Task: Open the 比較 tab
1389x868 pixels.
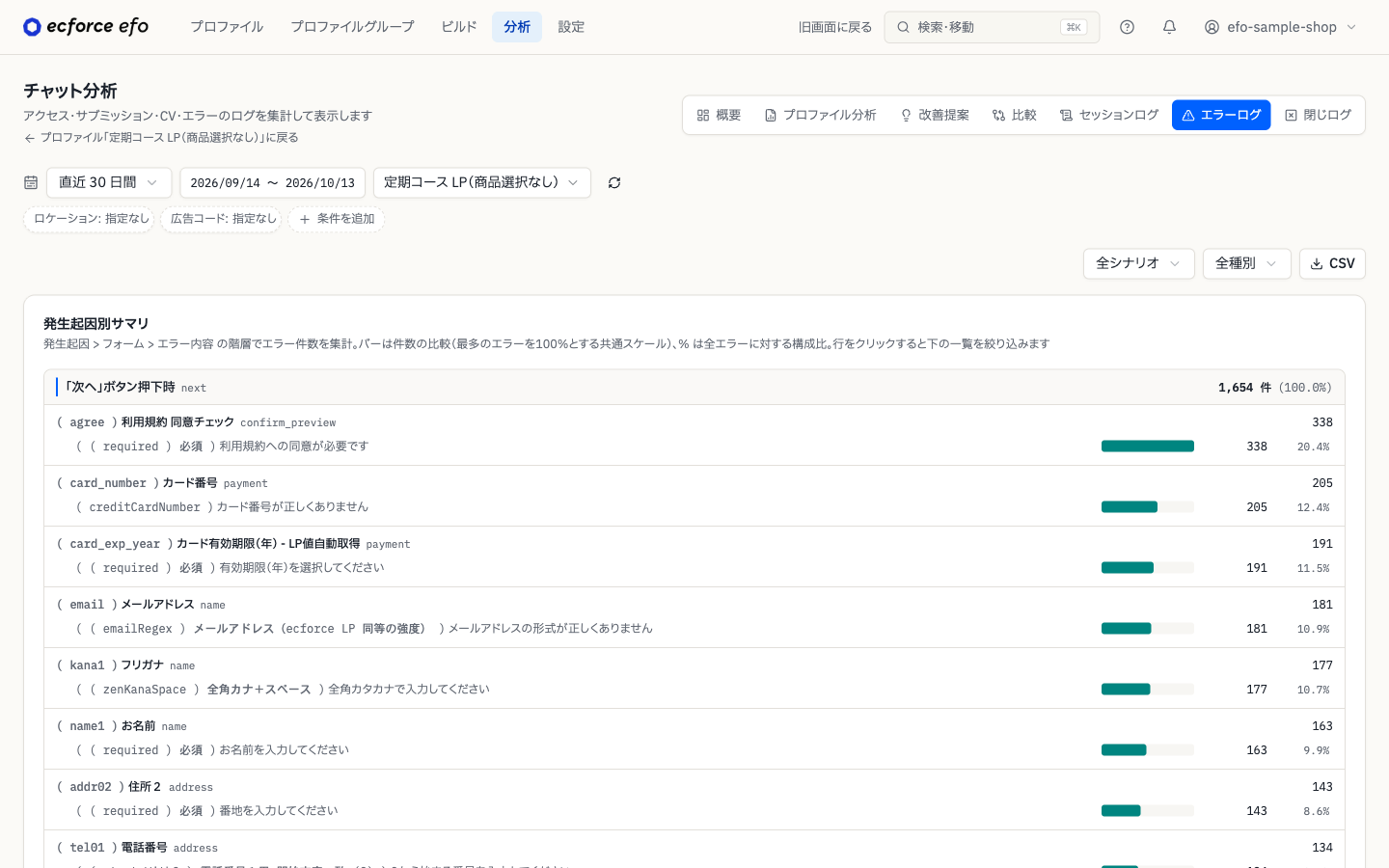Action: point(1015,115)
